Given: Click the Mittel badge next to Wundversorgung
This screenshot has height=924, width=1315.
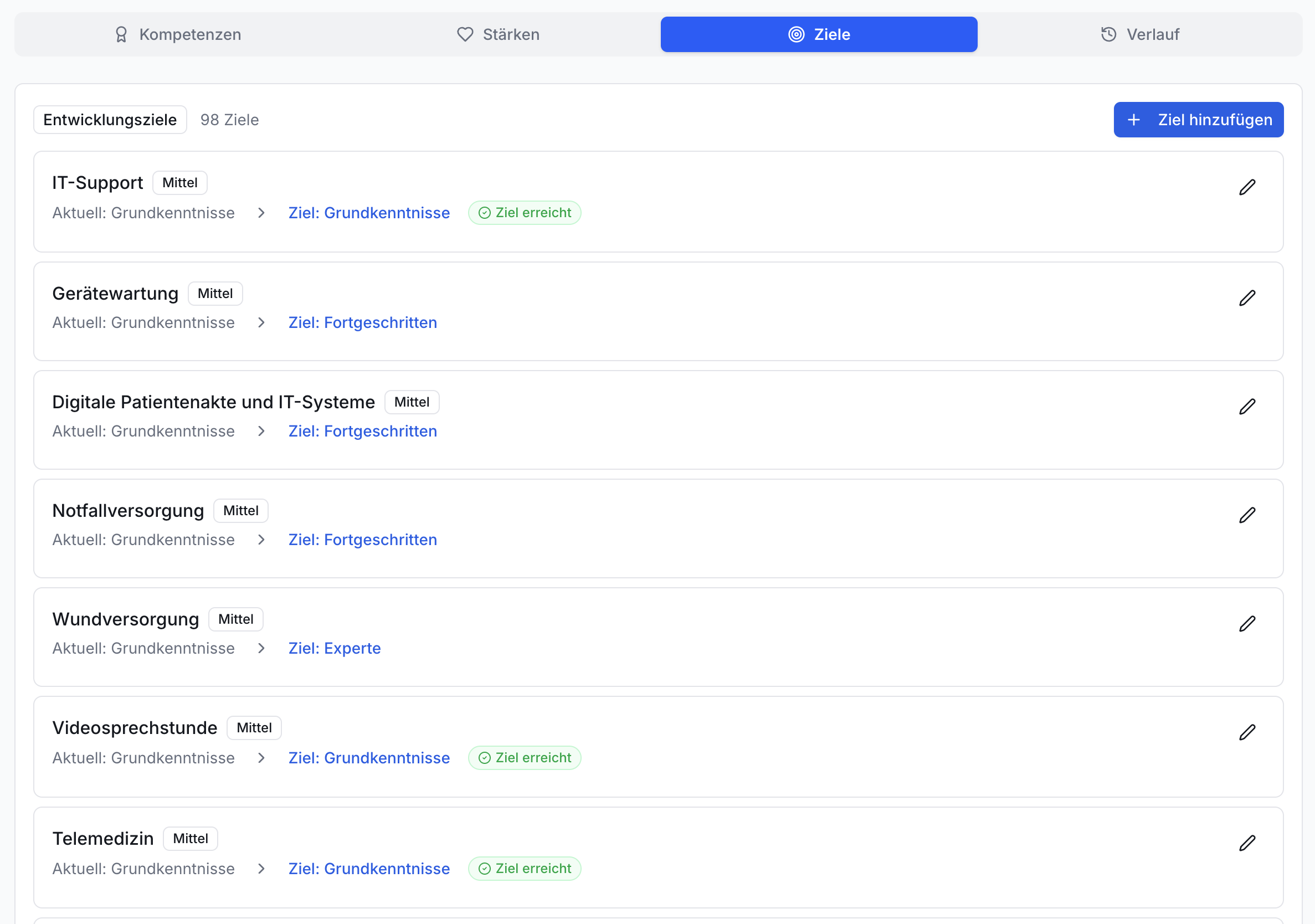Looking at the screenshot, I should click(x=236, y=619).
